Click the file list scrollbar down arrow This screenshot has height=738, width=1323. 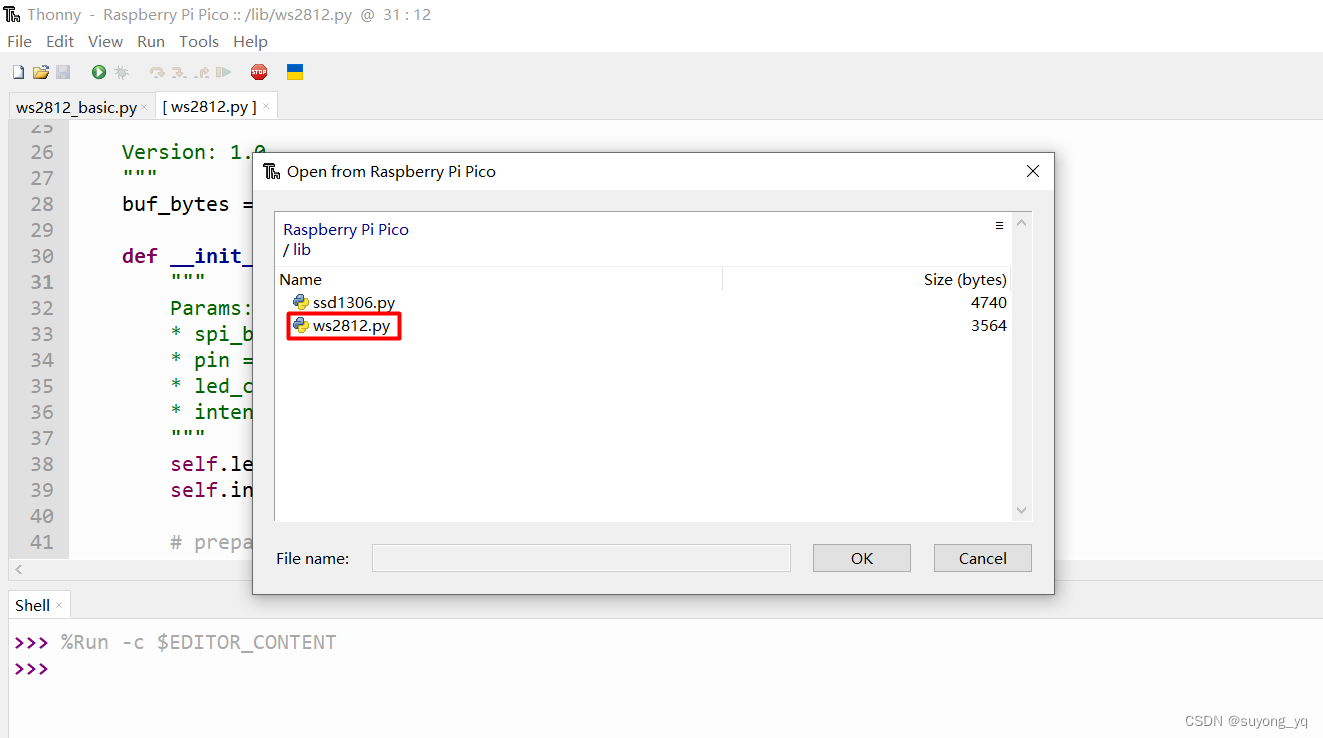click(1021, 510)
